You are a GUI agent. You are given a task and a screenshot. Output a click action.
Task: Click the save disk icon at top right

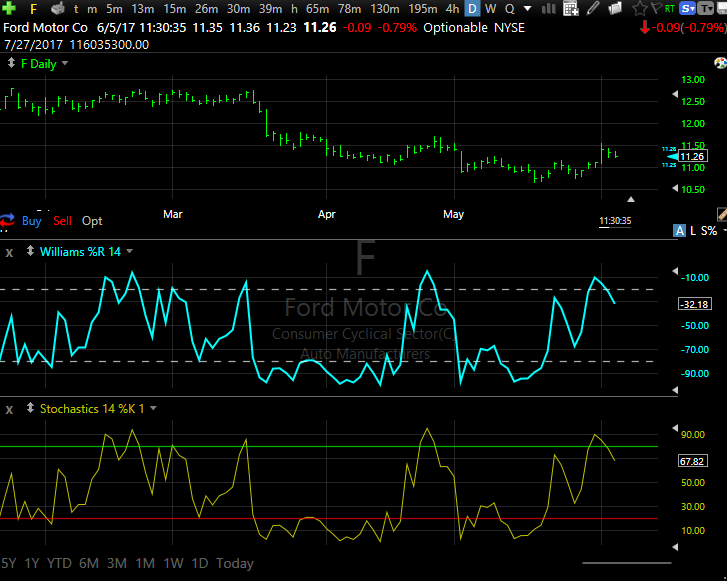(x=721, y=8)
